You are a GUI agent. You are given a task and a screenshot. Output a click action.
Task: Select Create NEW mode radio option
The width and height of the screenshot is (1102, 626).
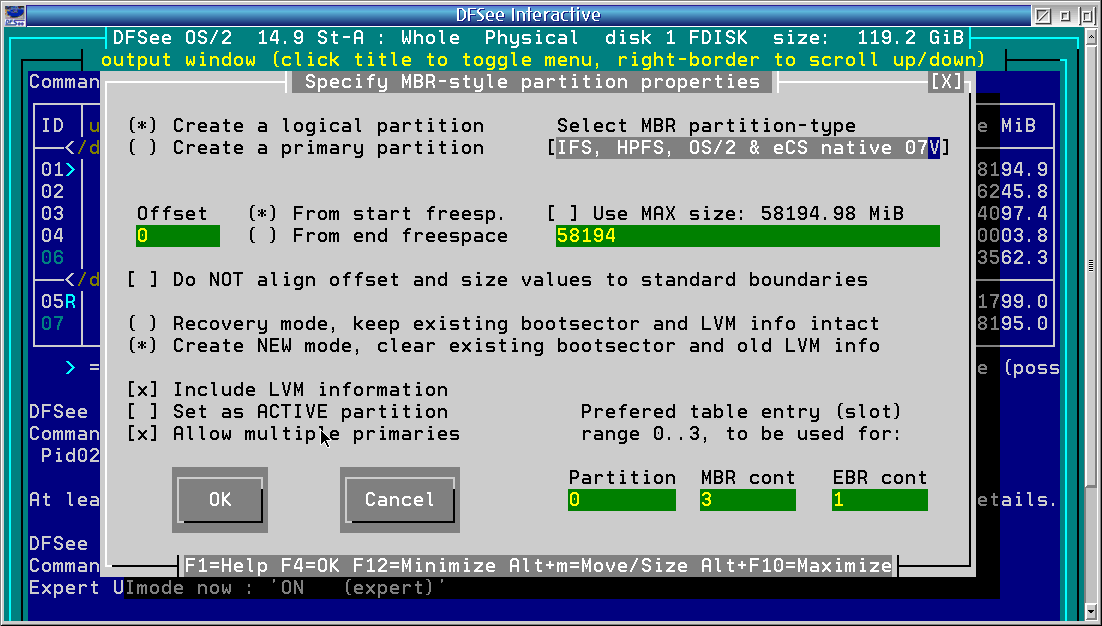tap(503, 346)
